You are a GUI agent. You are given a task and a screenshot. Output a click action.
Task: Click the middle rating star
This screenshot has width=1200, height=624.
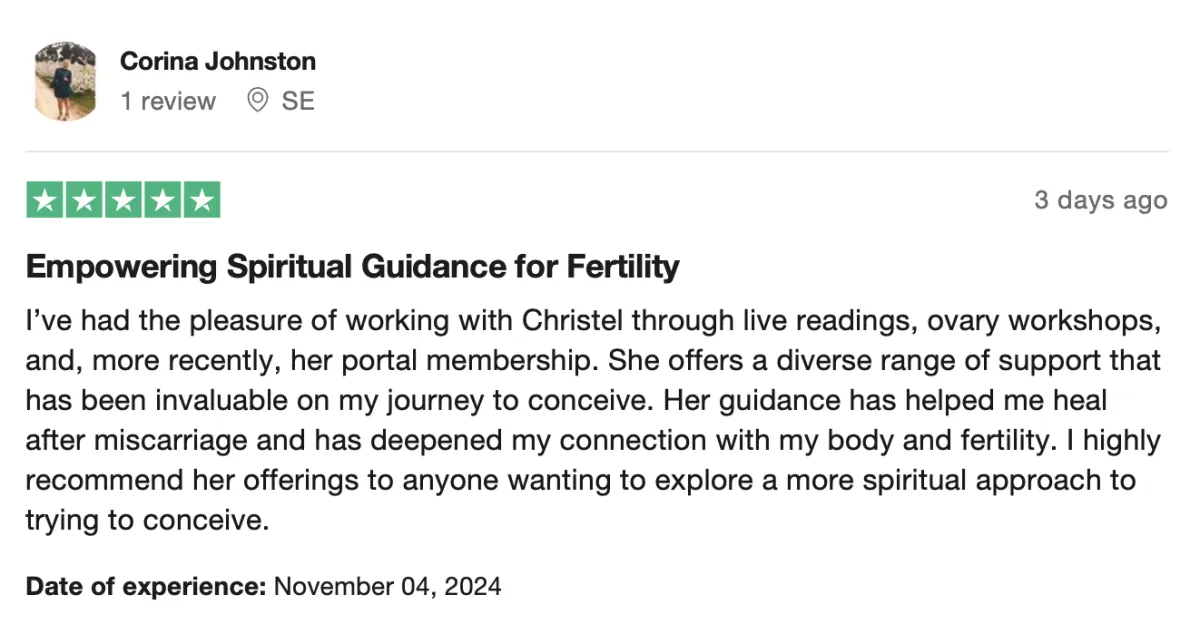tap(123, 201)
